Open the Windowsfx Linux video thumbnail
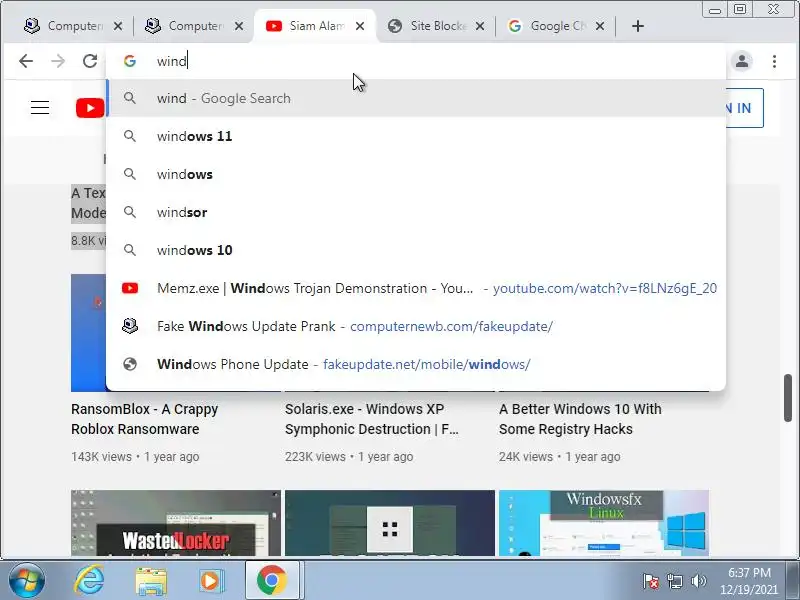Screen dimensions: 800x600 604,523
